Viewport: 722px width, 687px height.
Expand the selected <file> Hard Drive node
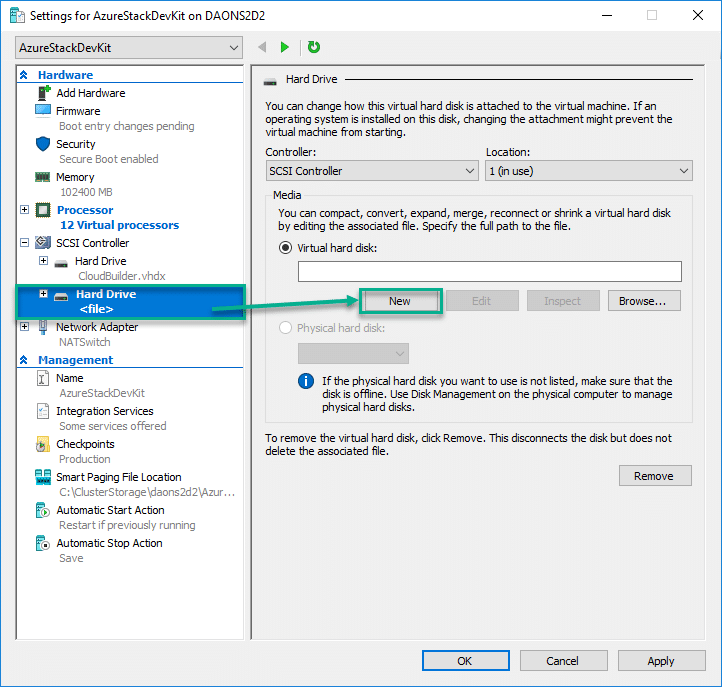point(43,294)
